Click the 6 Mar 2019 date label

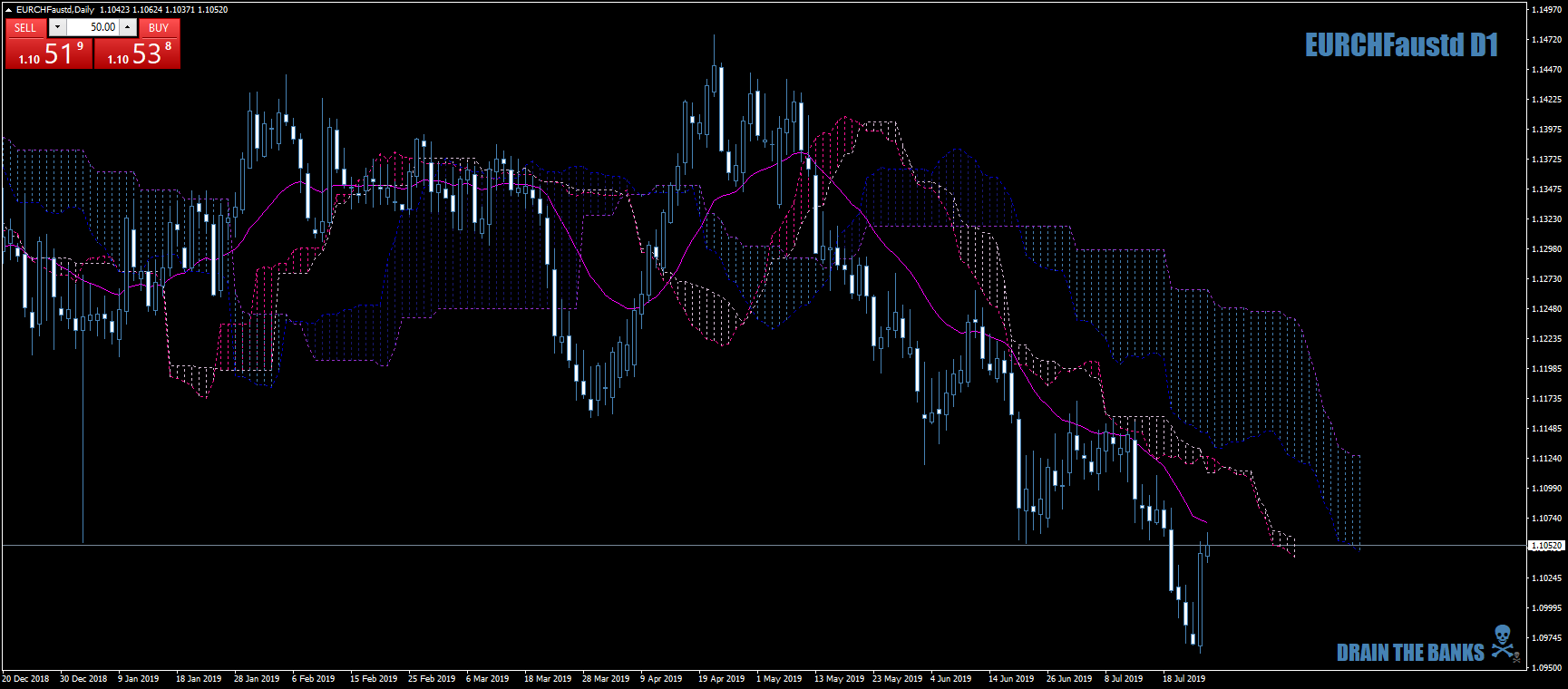coord(488,679)
